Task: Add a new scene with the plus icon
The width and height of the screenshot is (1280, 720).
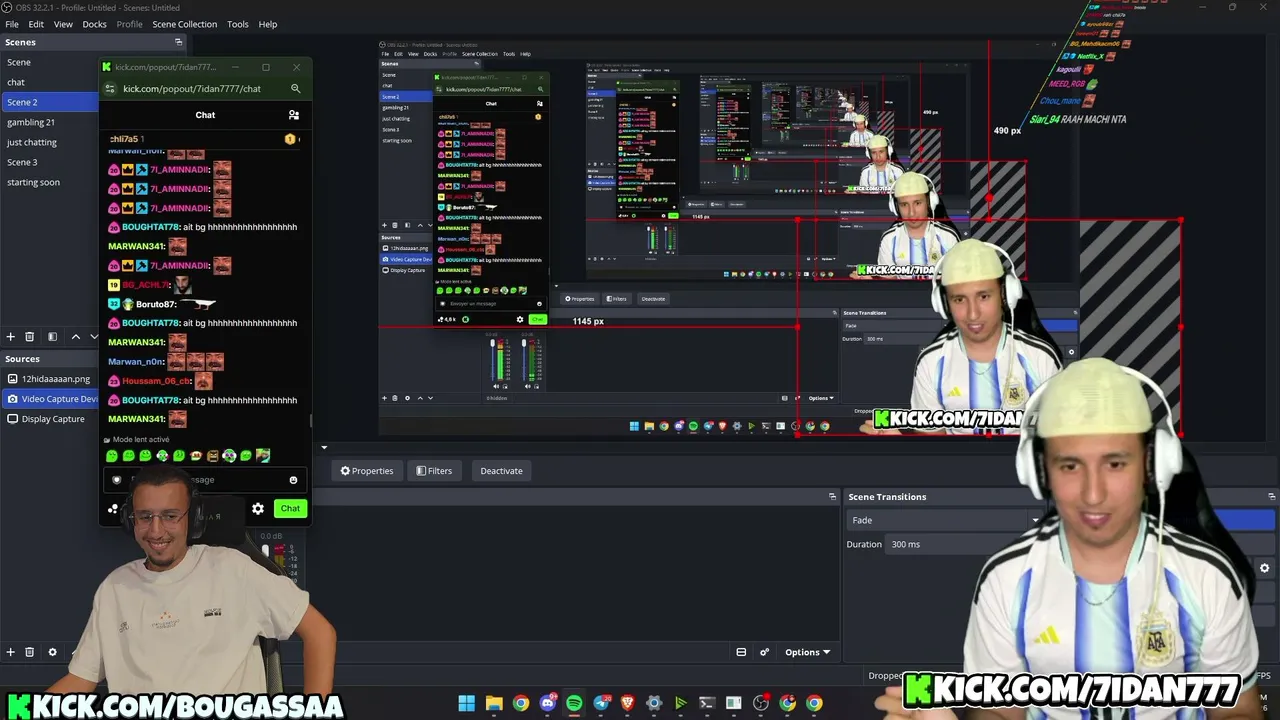Action: [x=11, y=337]
